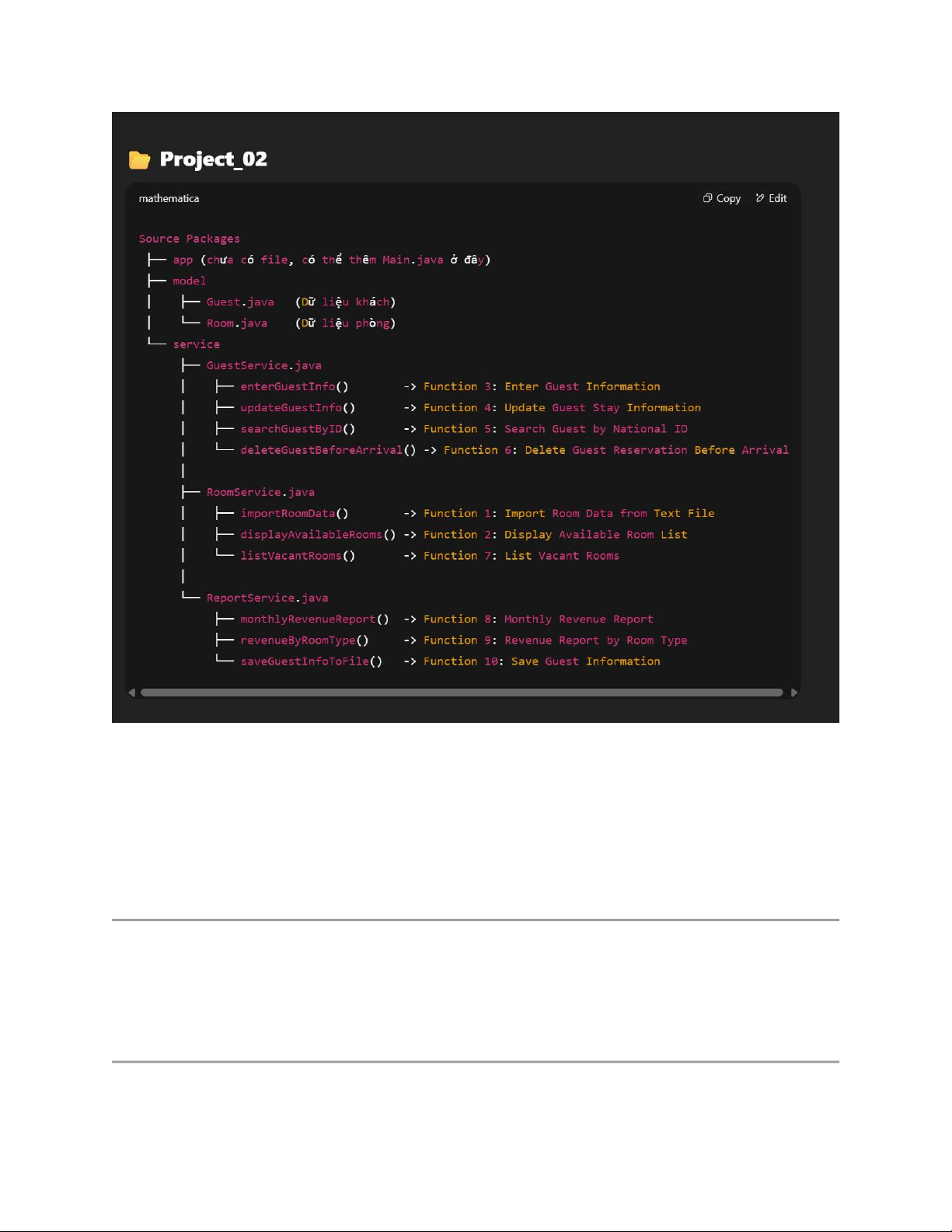Click the yellow folder icon beside Project_02
Image resolution: width=952 pixels, height=1232 pixels.
coord(139,160)
